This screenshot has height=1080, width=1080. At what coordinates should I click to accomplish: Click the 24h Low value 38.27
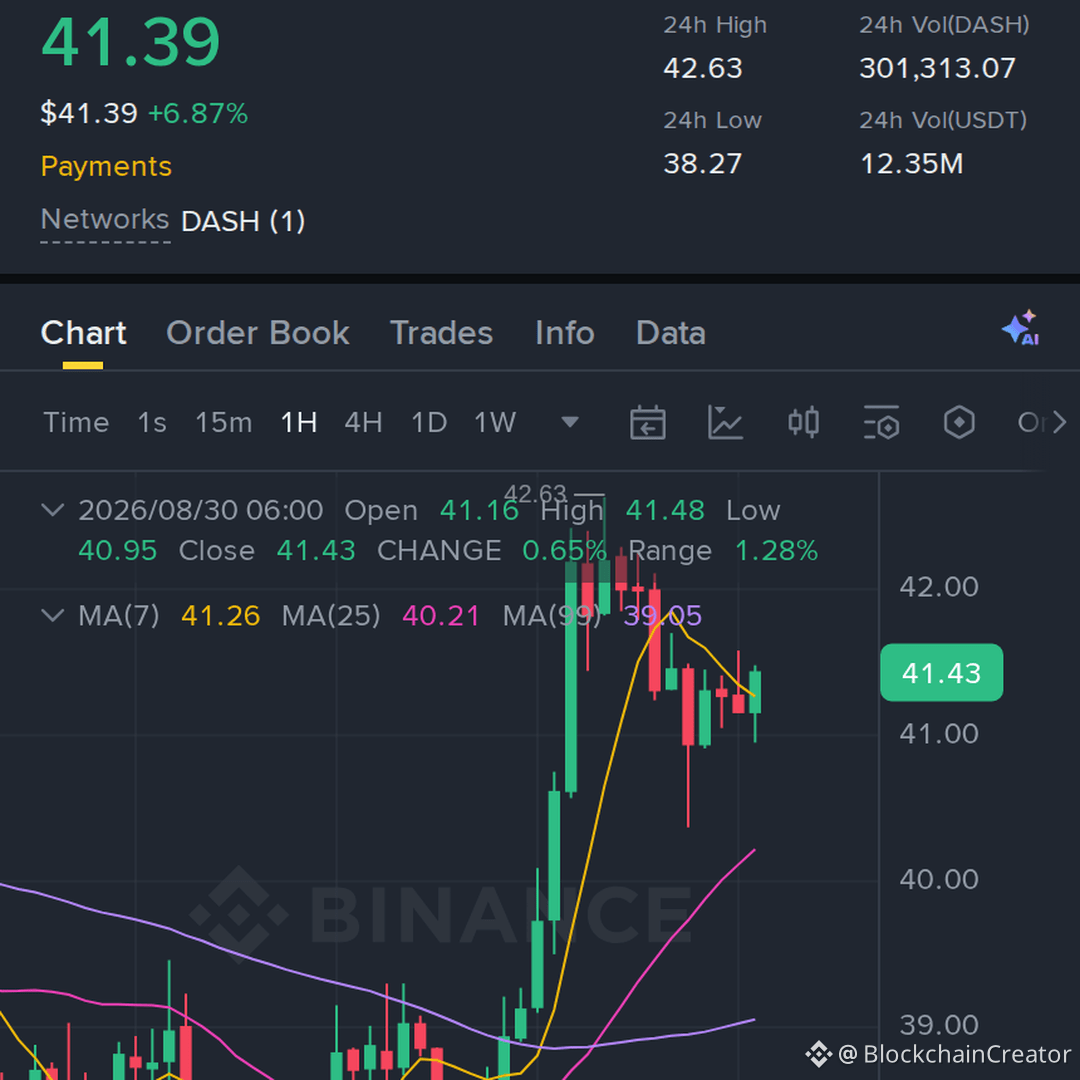(703, 164)
